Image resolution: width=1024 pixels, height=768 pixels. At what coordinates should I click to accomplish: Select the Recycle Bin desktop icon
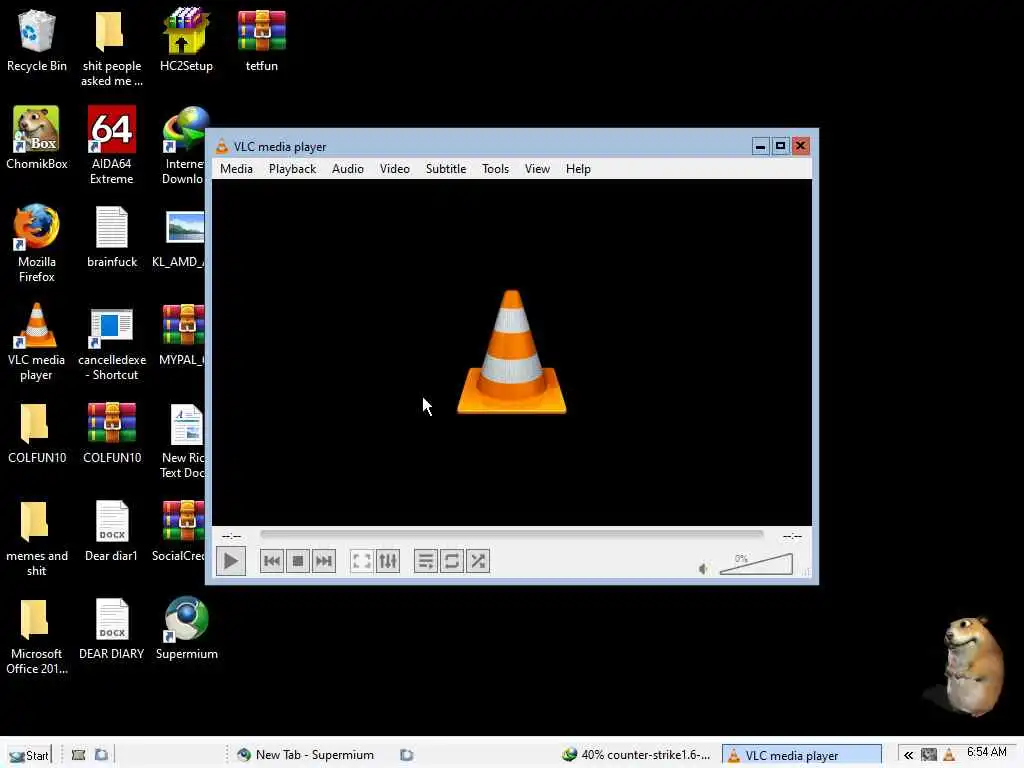[37, 40]
